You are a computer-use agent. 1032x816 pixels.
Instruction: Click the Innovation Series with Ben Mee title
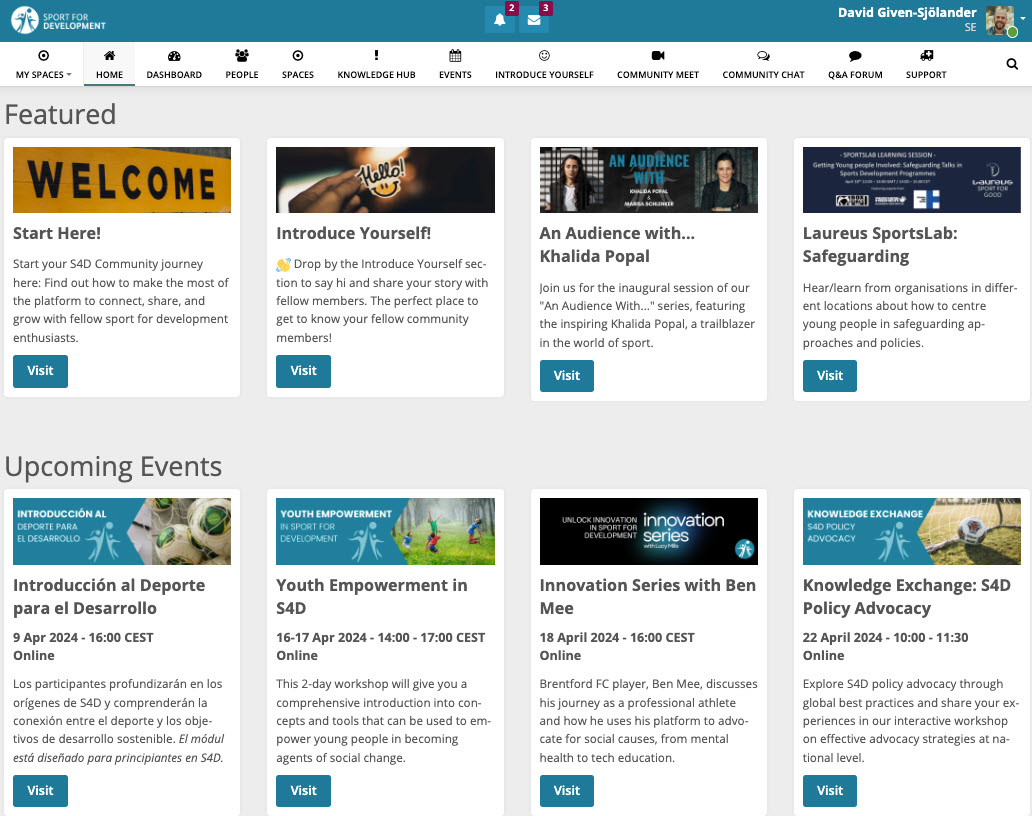(648, 596)
